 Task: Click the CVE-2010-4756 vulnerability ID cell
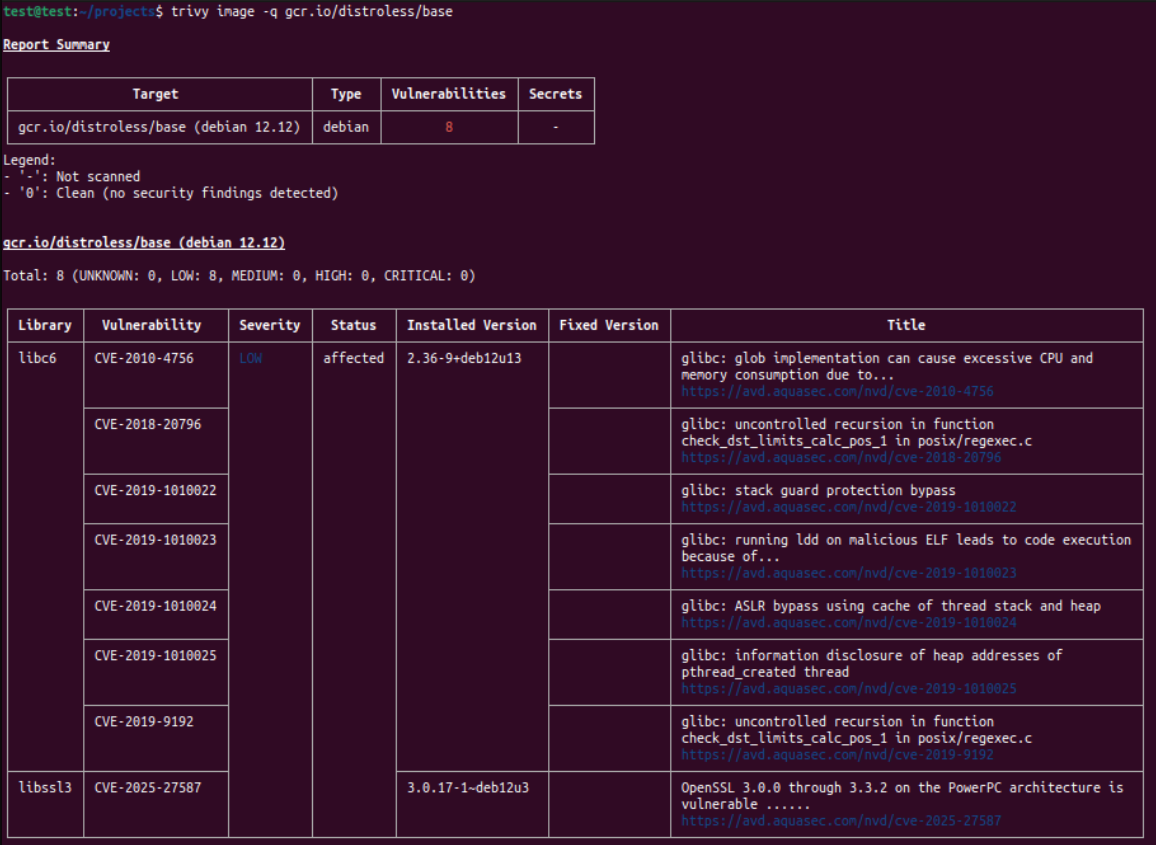pos(144,358)
